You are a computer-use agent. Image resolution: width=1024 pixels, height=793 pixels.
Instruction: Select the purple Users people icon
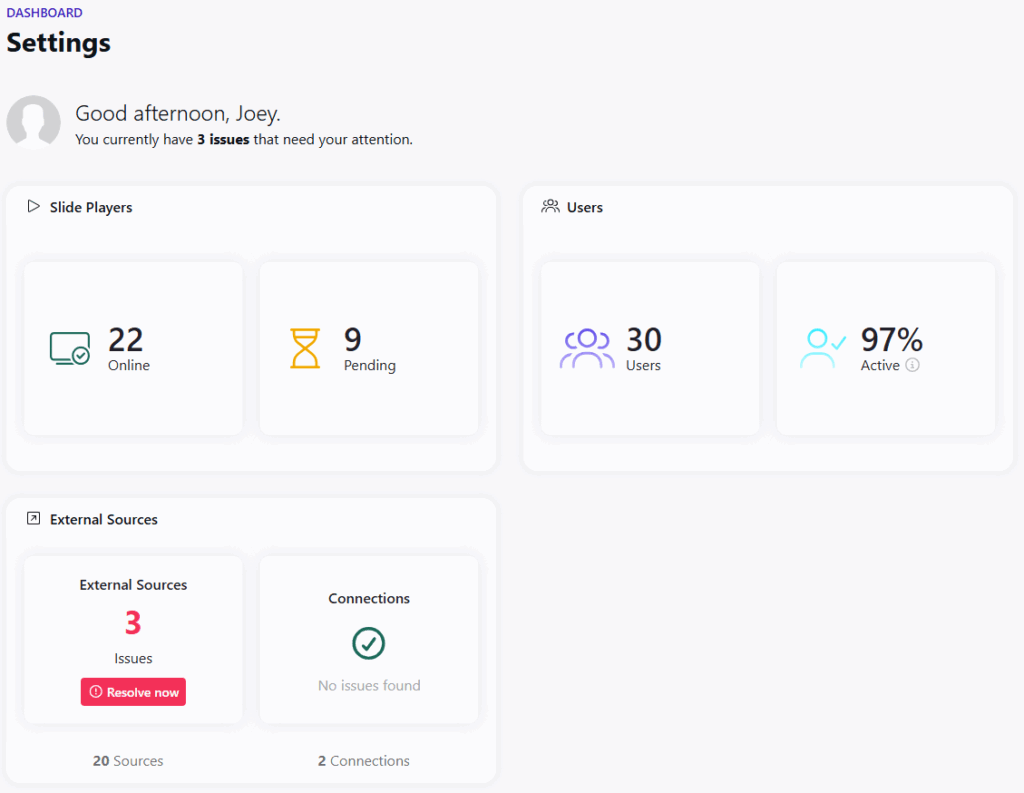point(587,346)
